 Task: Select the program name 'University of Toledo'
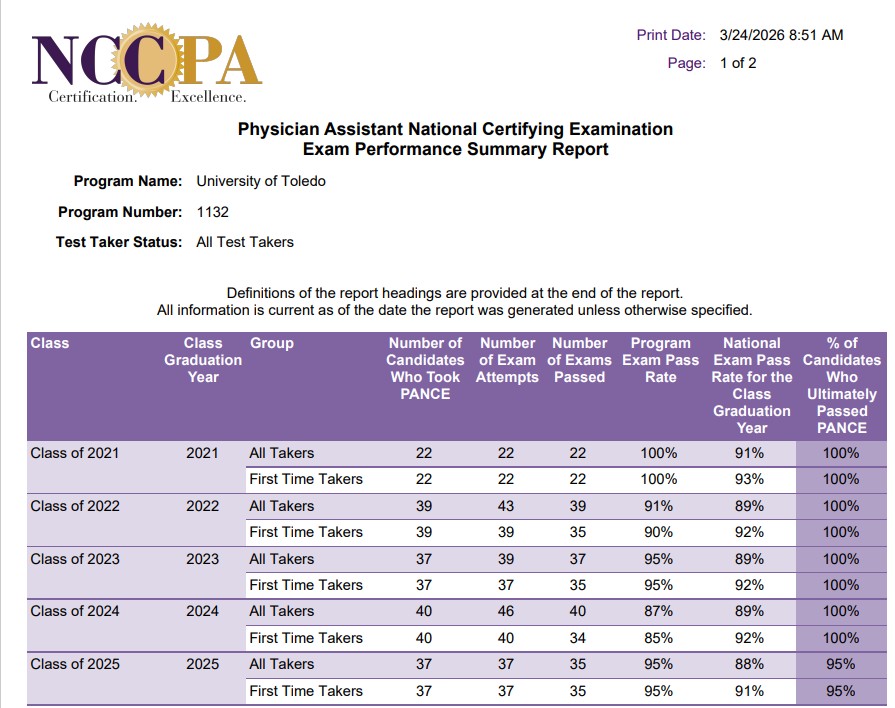[261, 181]
